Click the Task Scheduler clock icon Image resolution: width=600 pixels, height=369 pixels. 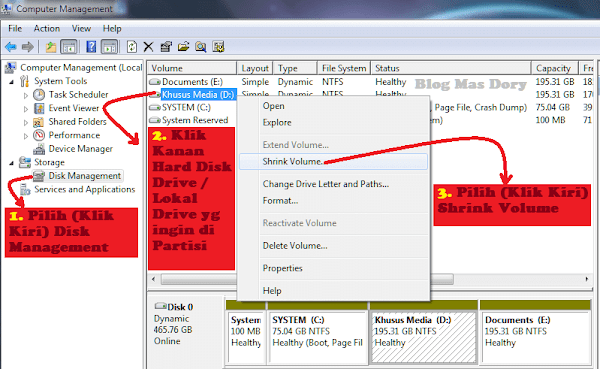39,95
